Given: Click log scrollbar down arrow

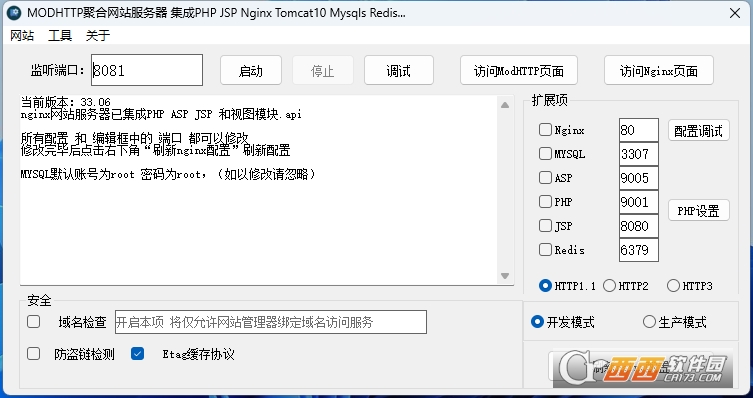Looking at the screenshot, I should tap(505, 276).
